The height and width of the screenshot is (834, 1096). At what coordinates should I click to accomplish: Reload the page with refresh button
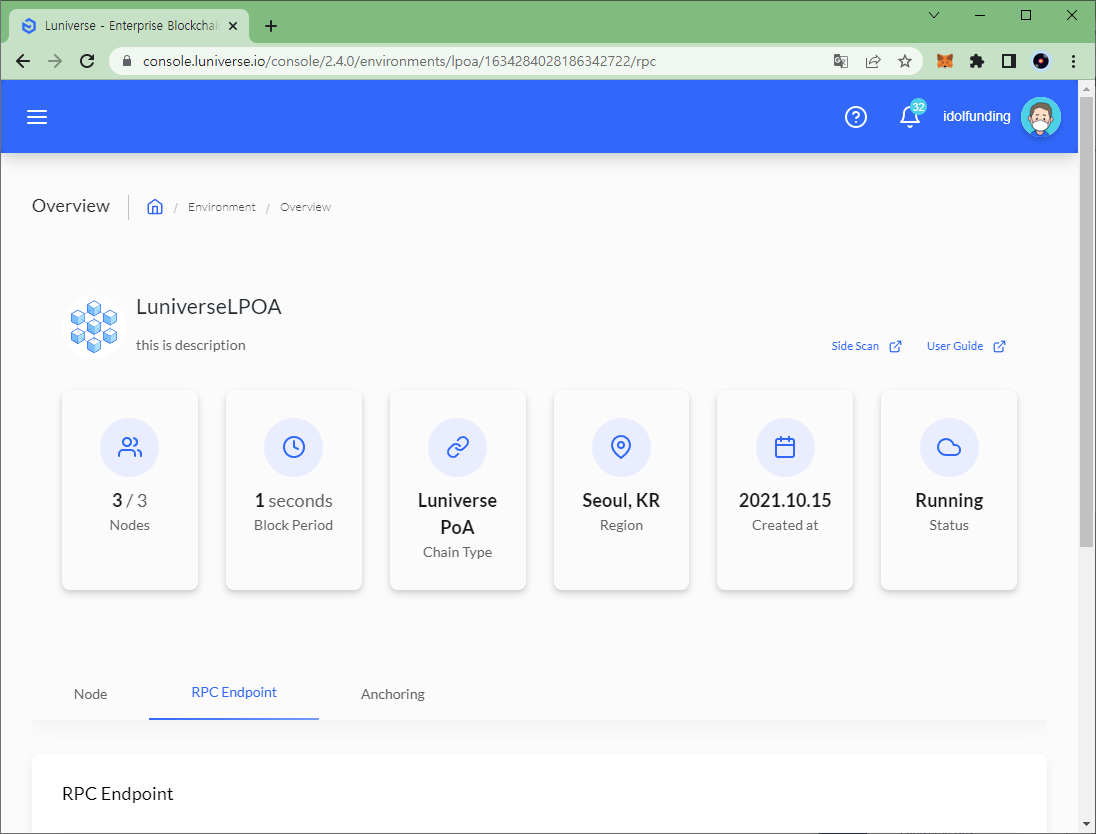tap(87, 62)
